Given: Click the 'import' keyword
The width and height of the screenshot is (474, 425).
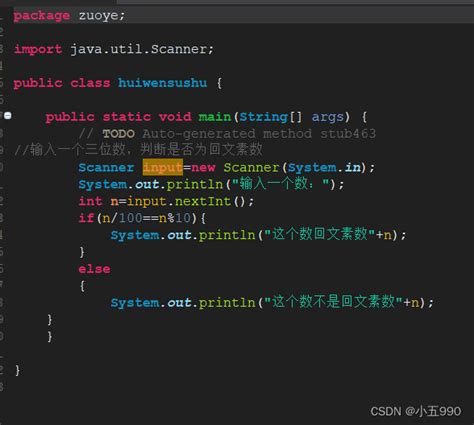Looking at the screenshot, I should (38, 50).
